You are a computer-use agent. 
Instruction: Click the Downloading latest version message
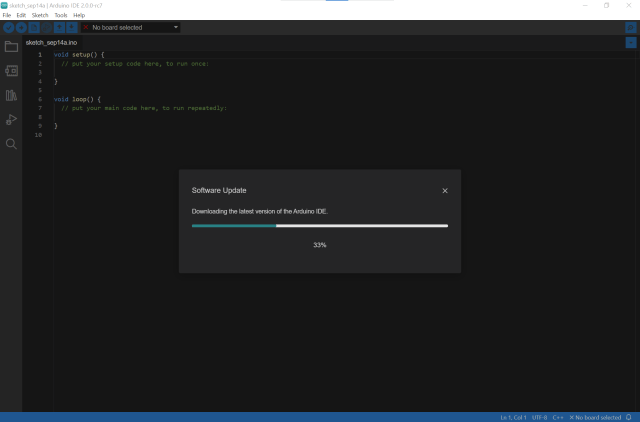(260, 211)
